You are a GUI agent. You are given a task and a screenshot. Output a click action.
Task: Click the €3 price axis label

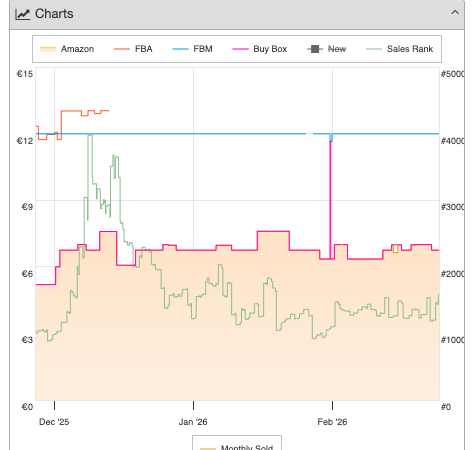[x=27, y=340]
